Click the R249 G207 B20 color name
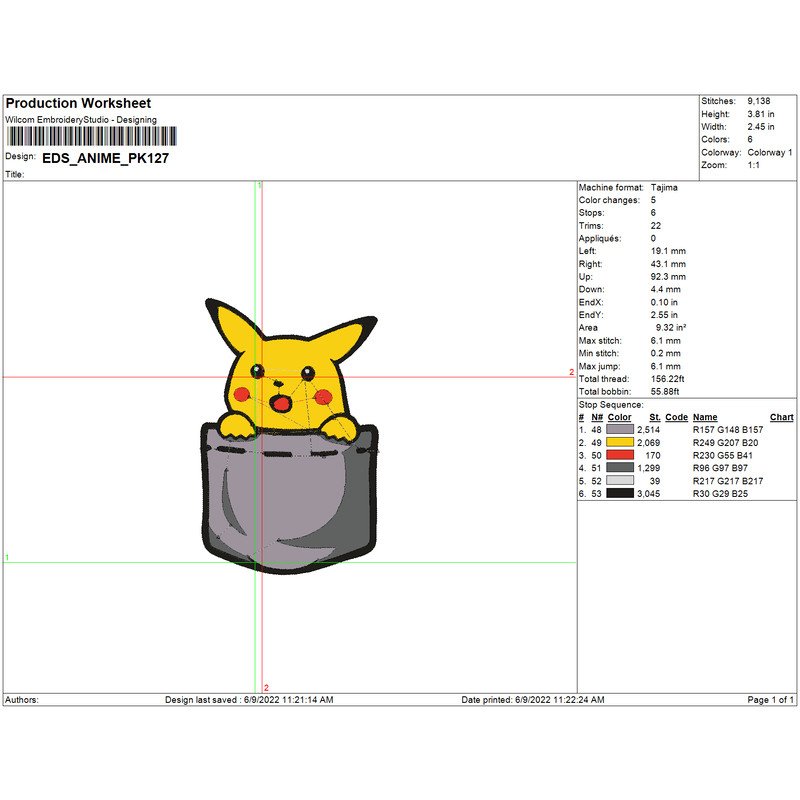The height and width of the screenshot is (800, 800). 725,442
